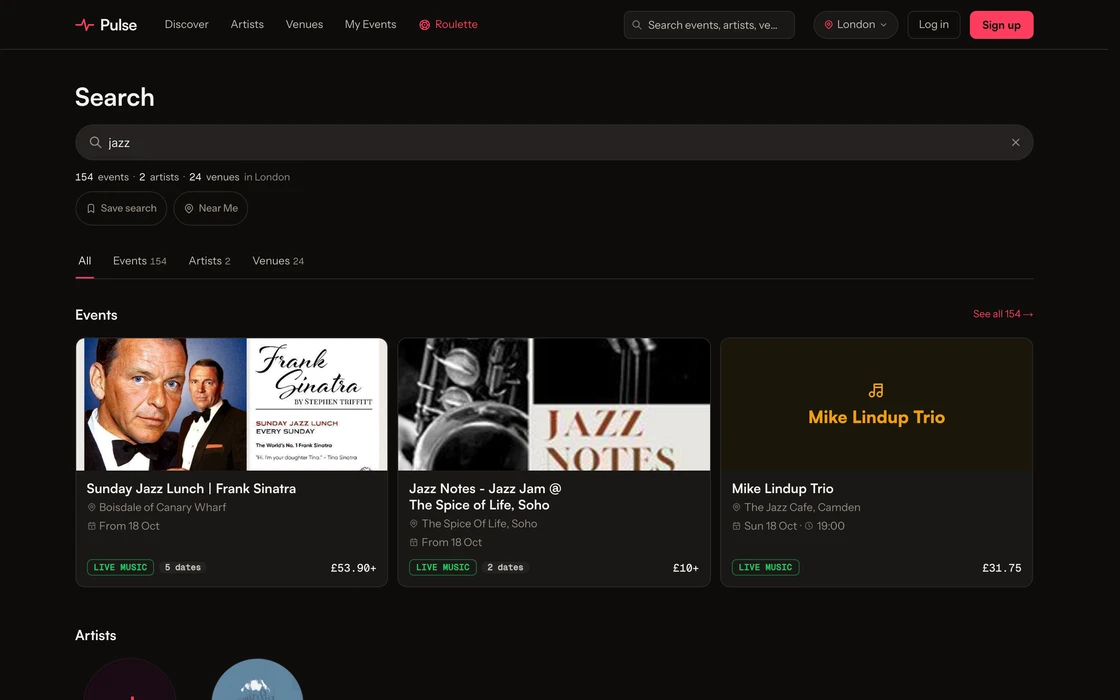Image resolution: width=1120 pixels, height=700 pixels.
Task: Focus the main jazz search field
Action: tap(554, 142)
